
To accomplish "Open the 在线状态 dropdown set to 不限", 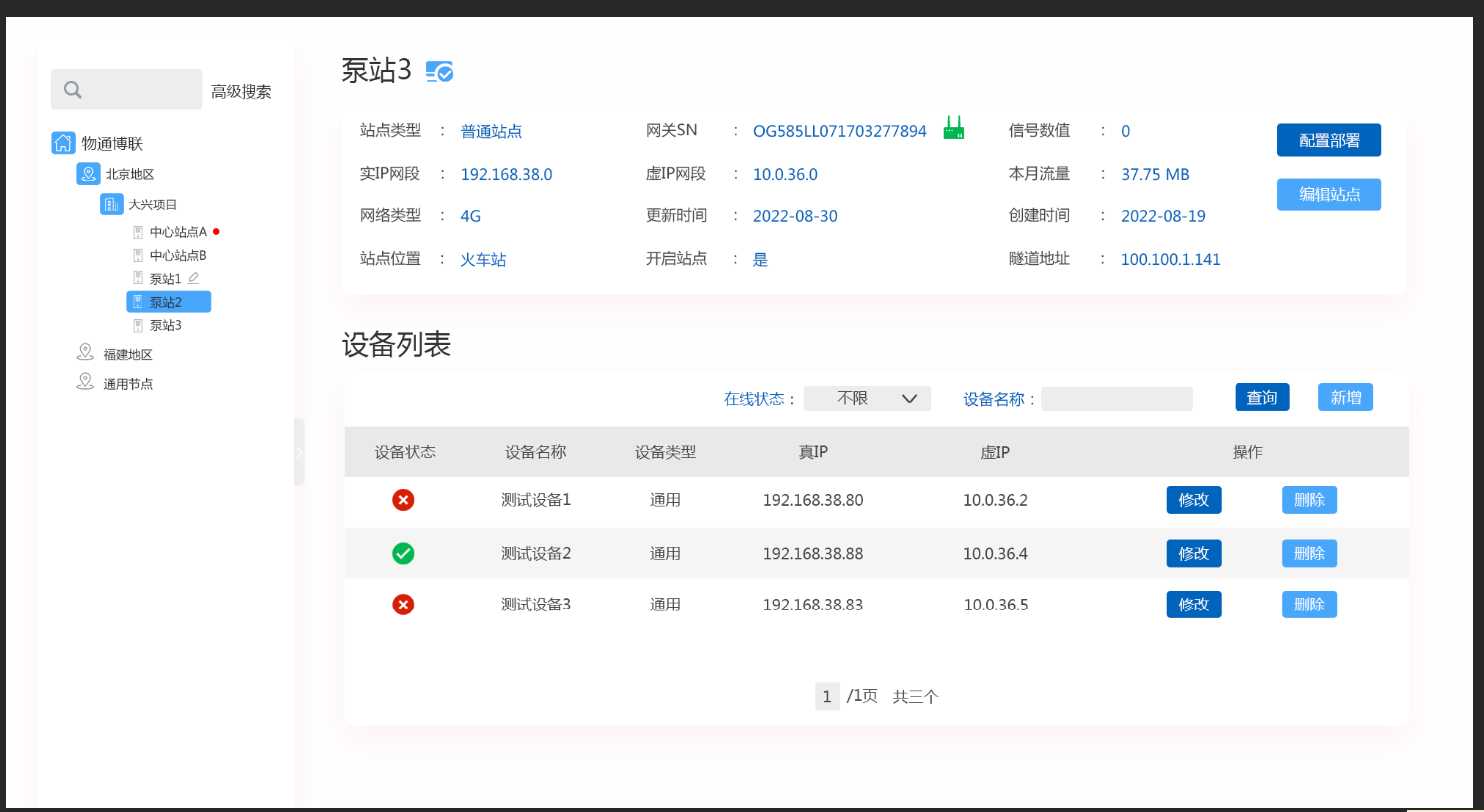I will (867, 398).
